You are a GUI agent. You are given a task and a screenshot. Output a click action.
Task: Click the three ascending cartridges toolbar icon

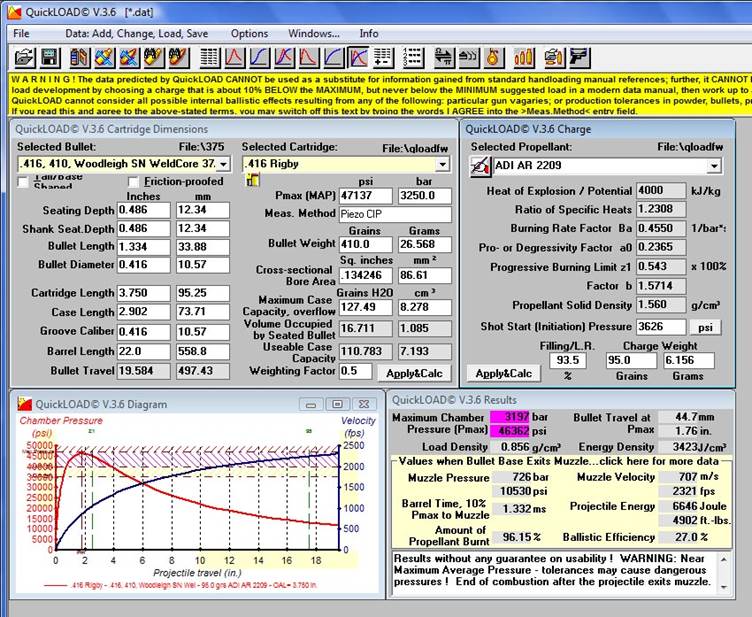coord(523,58)
